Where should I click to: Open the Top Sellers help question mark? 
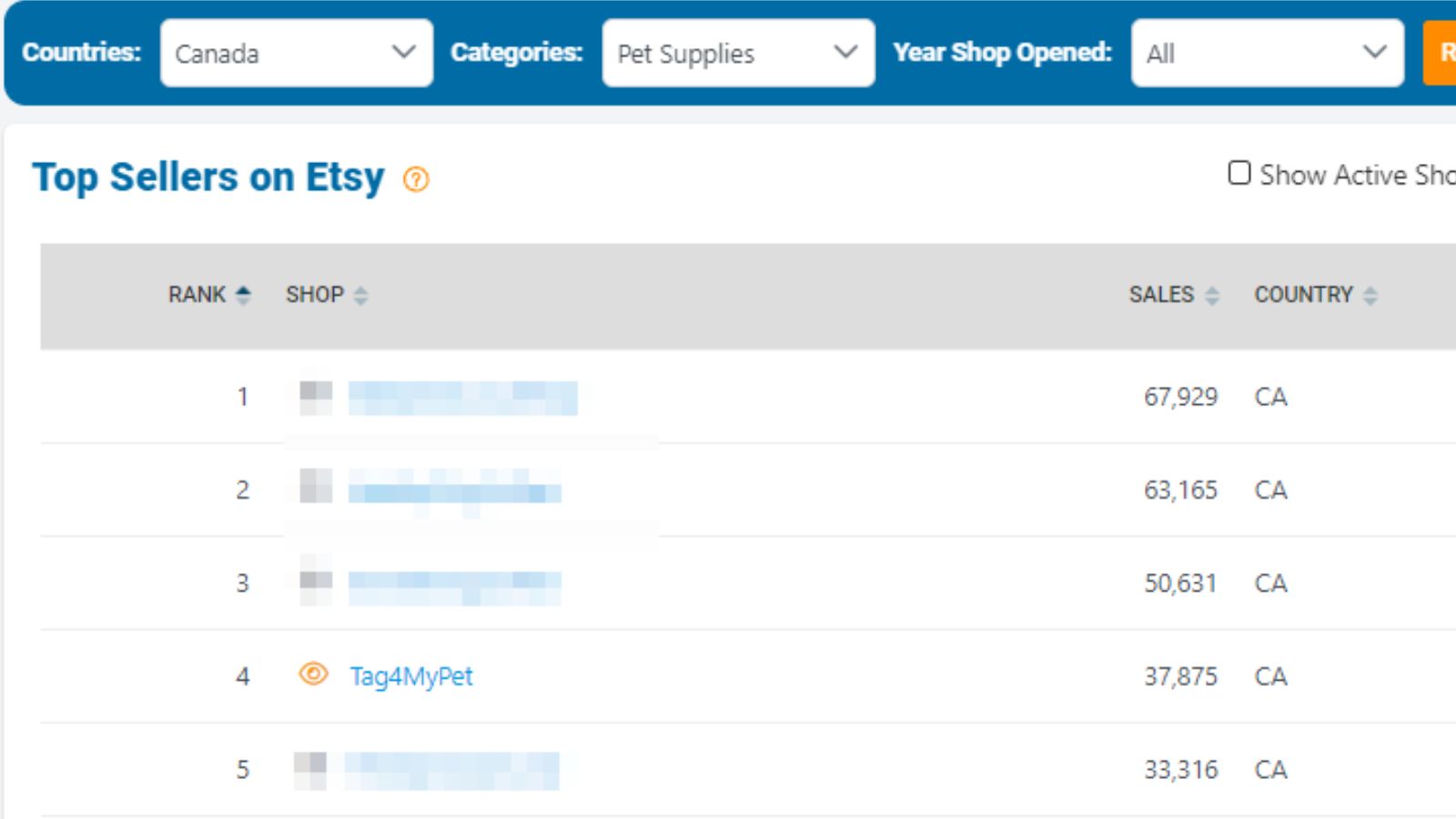[x=415, y=179]
